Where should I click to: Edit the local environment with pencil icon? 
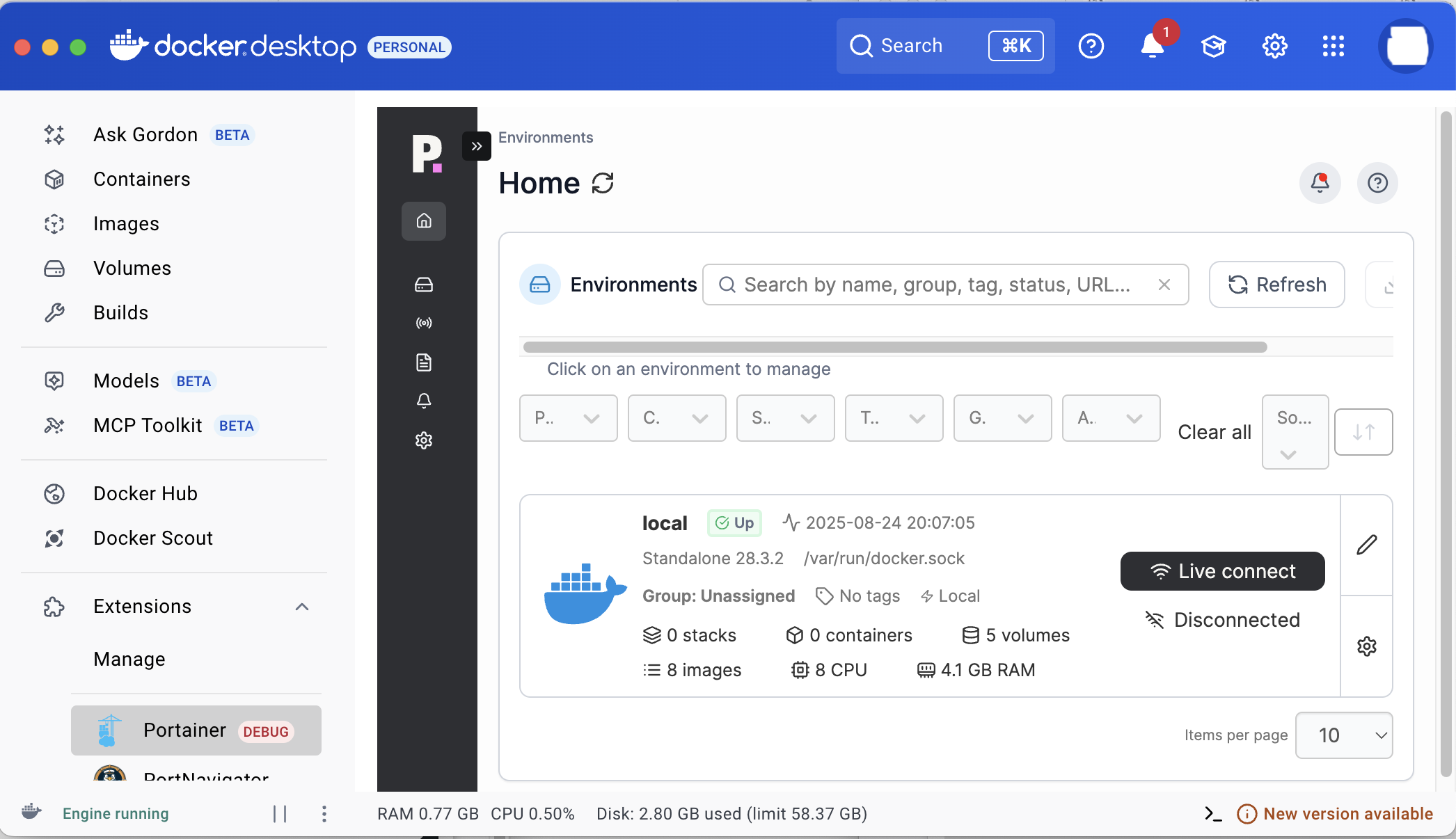tap(1367, 545)
